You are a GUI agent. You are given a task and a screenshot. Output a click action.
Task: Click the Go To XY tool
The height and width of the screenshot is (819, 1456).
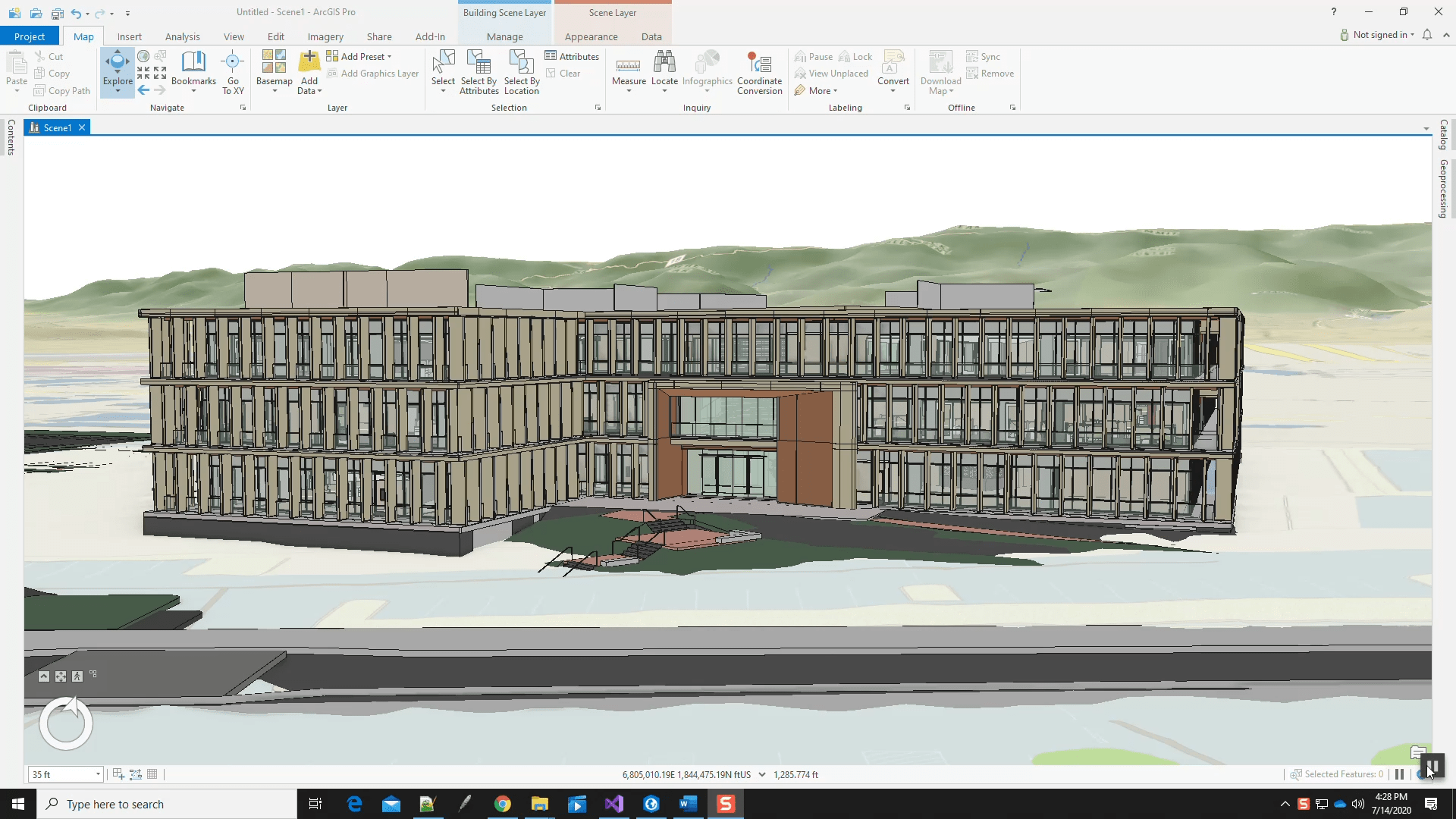(x=233, y=67)
